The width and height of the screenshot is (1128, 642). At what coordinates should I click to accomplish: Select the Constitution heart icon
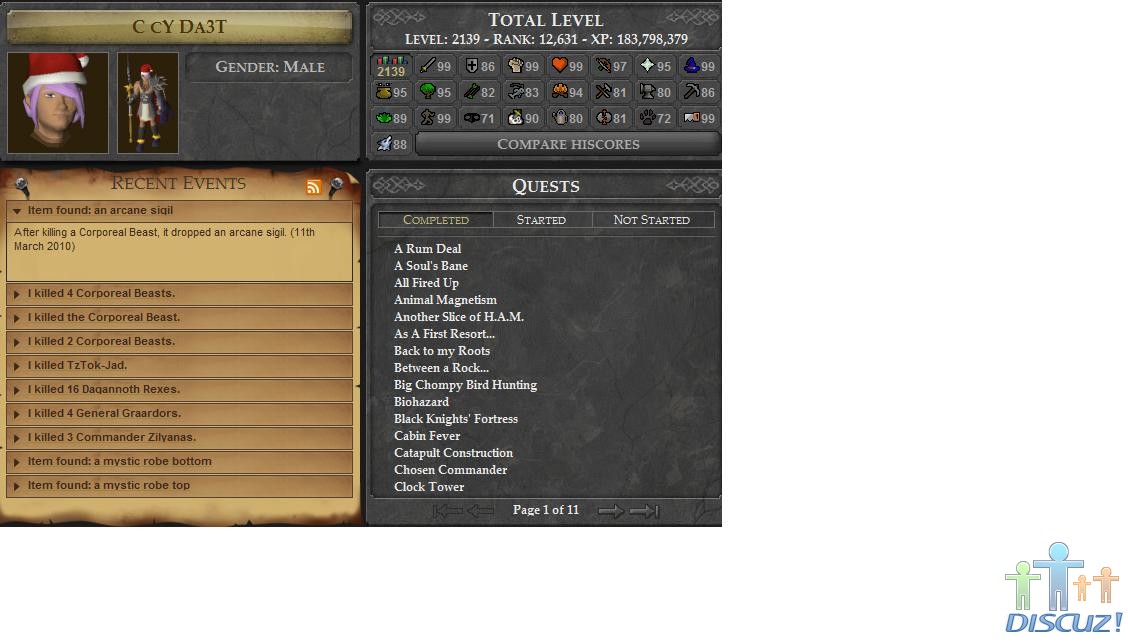pyautogui.click(x=560, y=66)
